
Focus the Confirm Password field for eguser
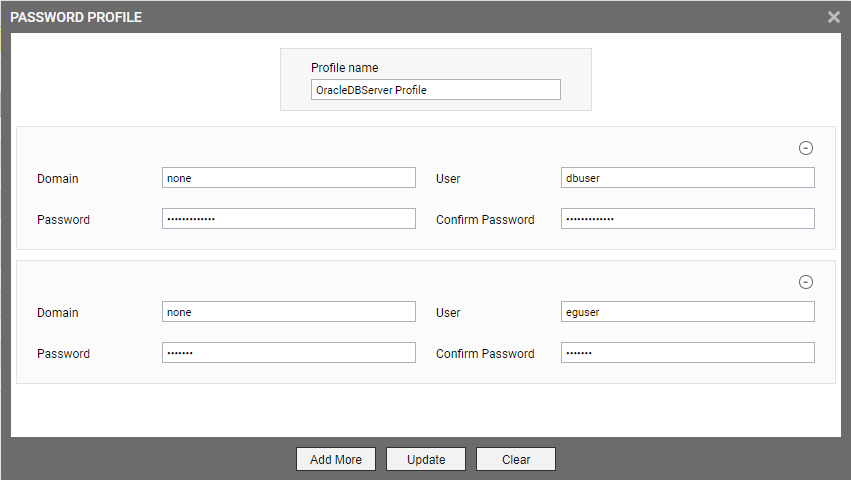click(x=688, y=352)
